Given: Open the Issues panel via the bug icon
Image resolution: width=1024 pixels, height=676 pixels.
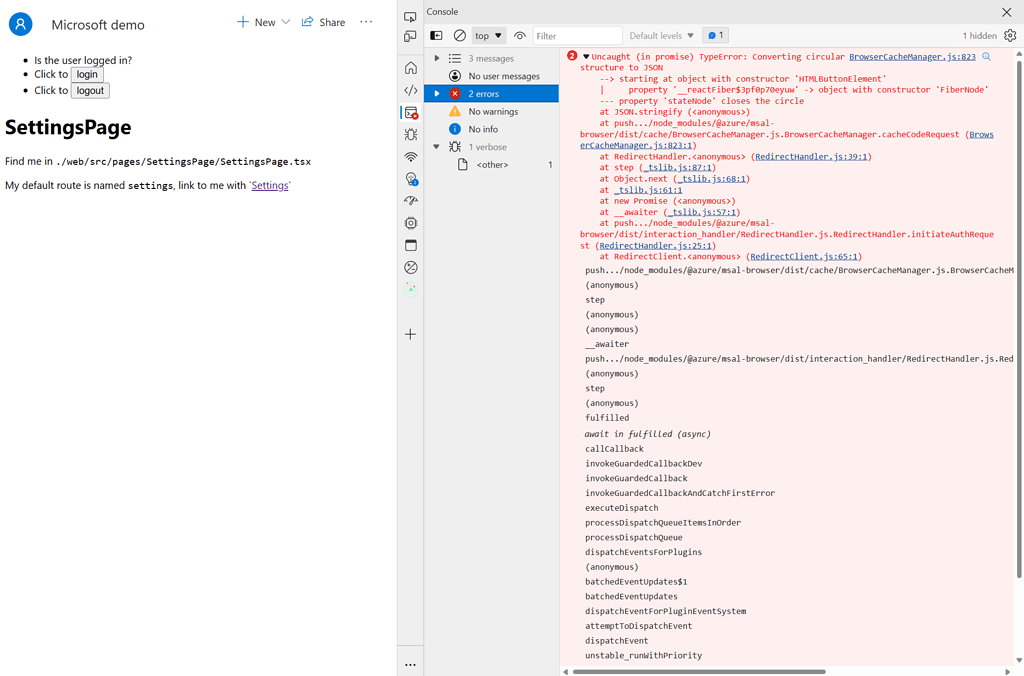Looking at the screenshot, I should pos(410,134).
